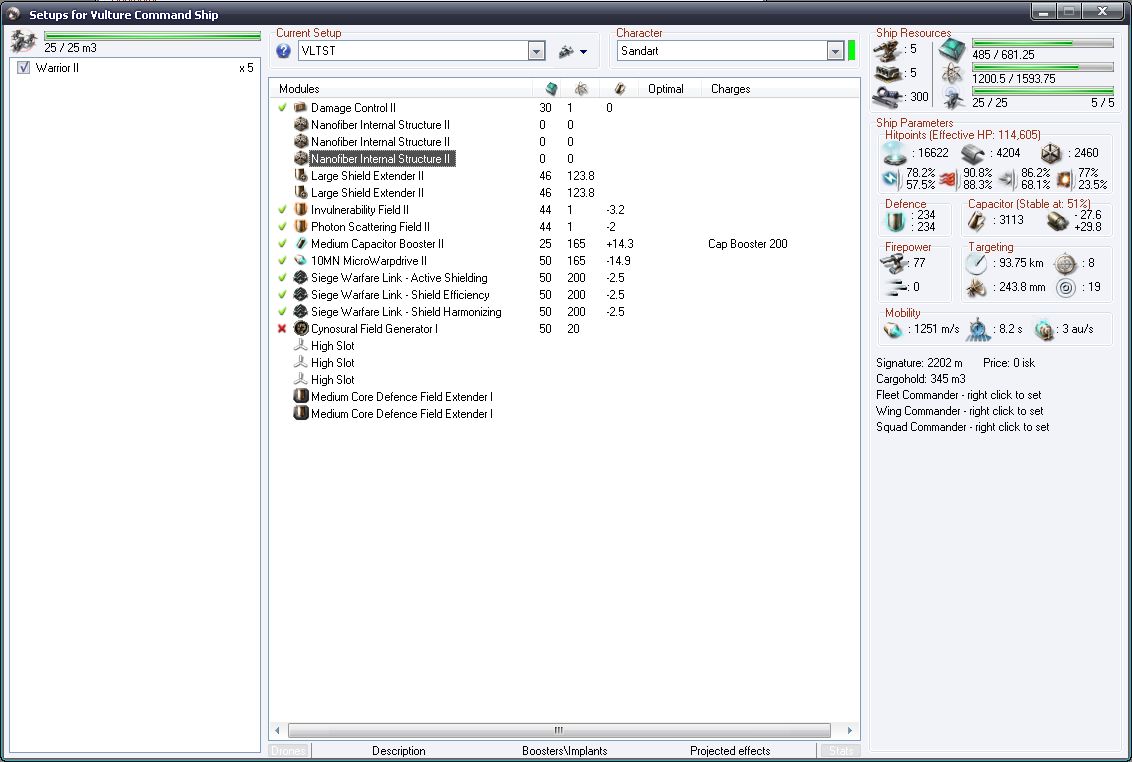The width and height of the screenshot is (1132, 762).
Task: Click the first empty High Slot icon
Action: (301, 345)
